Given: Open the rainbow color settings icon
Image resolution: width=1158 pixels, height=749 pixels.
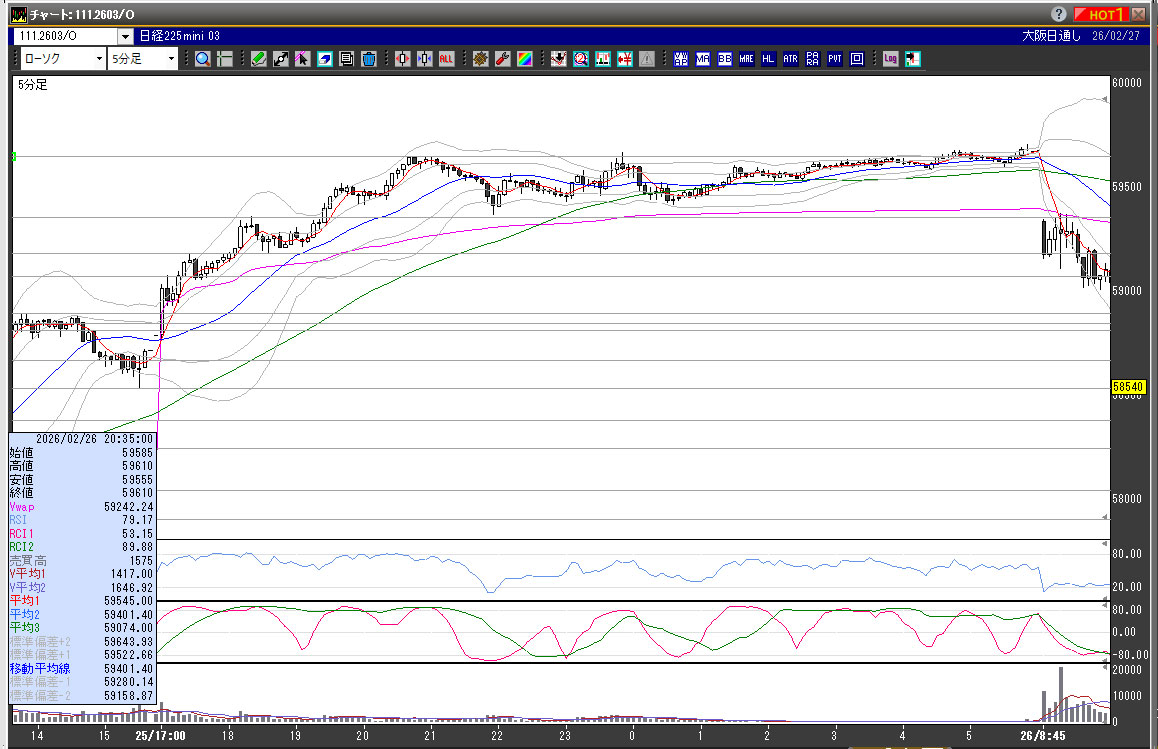Looking at the screenshot, I should [524, 59].
